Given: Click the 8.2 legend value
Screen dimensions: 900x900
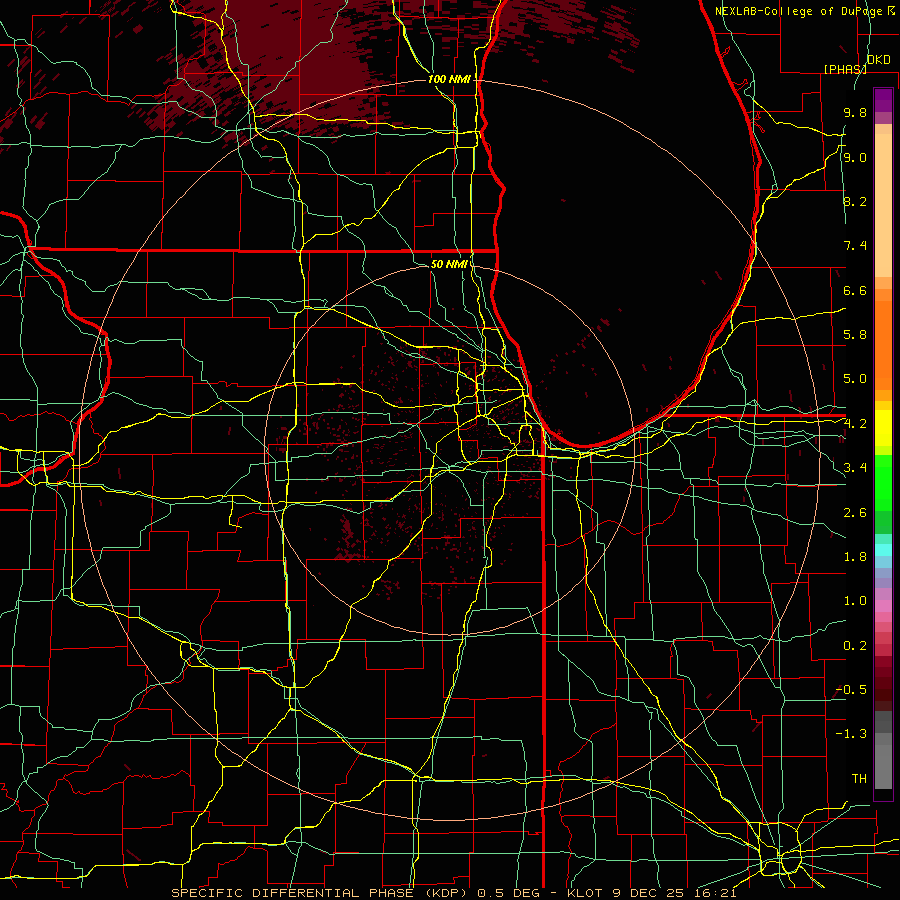Looking at the screenshot, I should (855, 202).
